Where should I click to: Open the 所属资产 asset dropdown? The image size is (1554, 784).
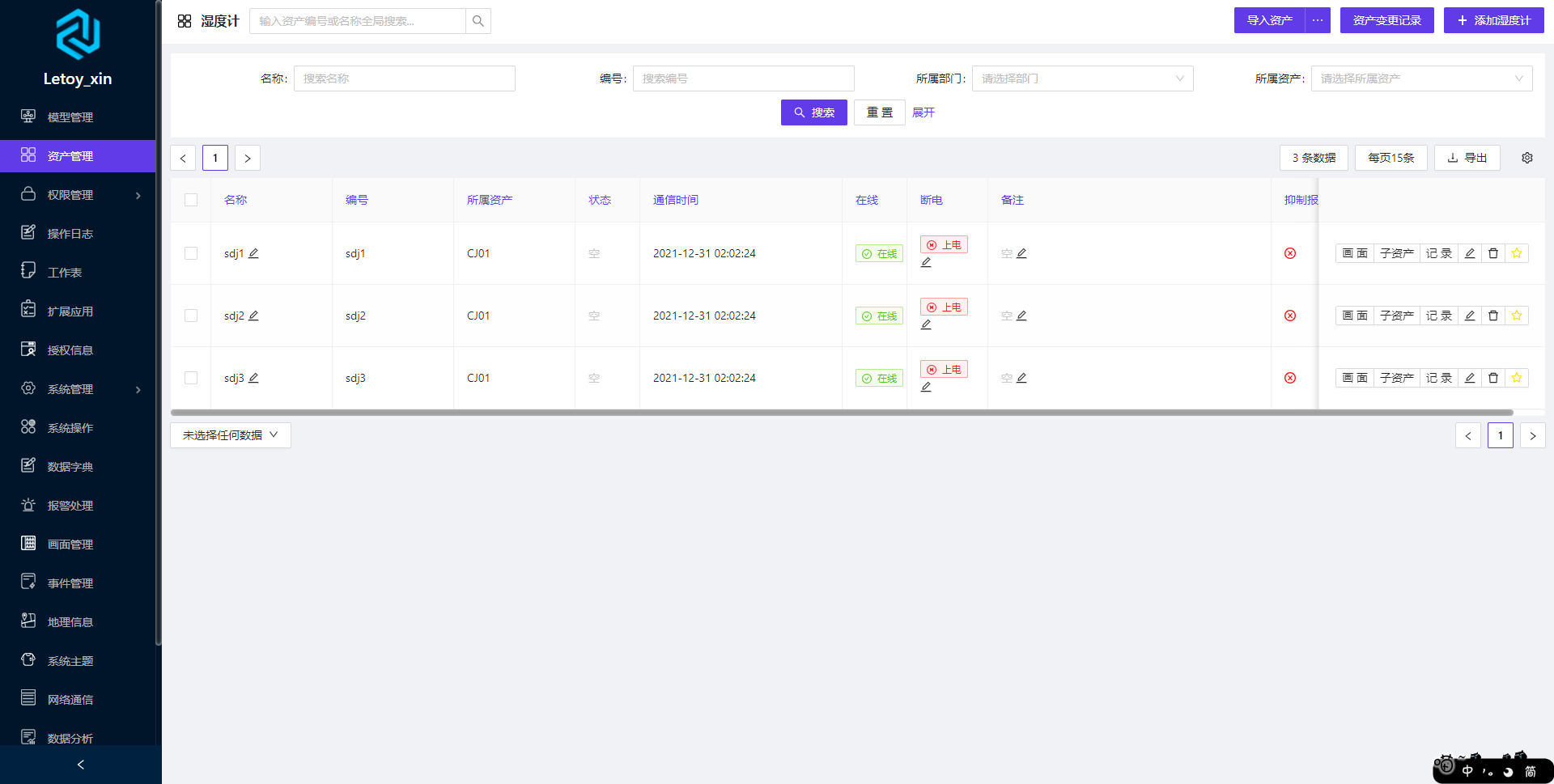pyautogui.click(x=1421, y=78)
